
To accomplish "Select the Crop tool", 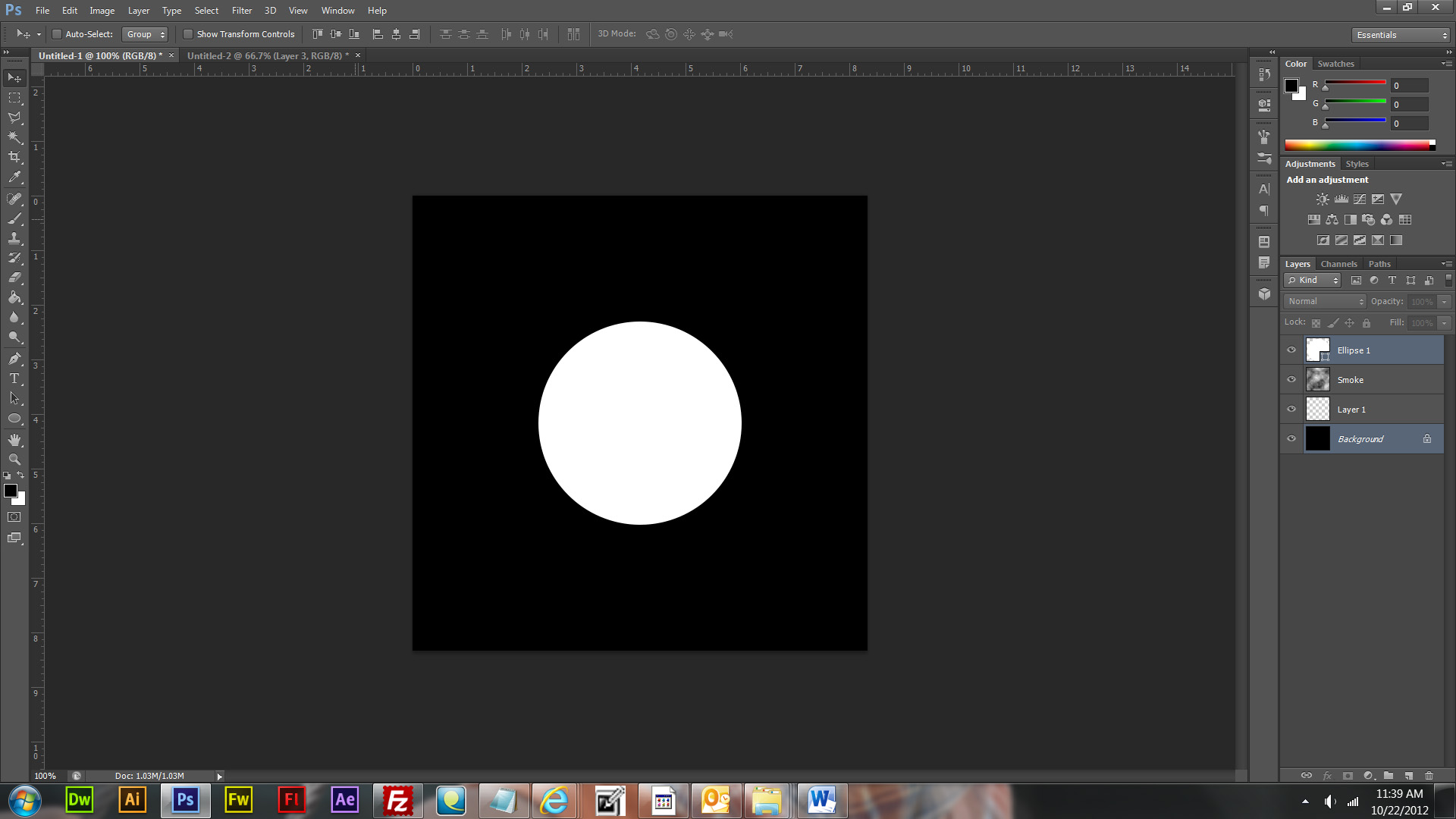I will click(14, 157).
